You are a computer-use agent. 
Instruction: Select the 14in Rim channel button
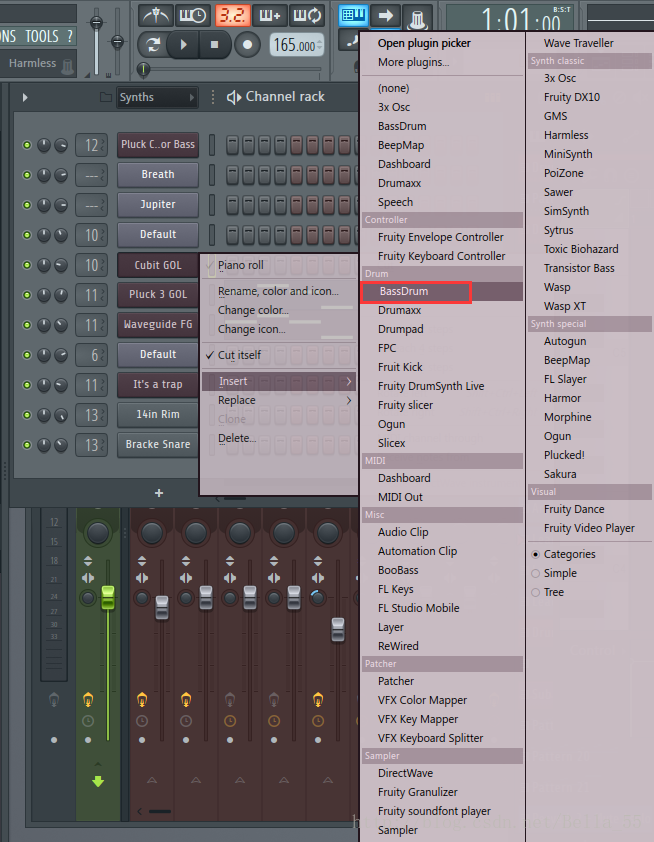coord(158,415)
